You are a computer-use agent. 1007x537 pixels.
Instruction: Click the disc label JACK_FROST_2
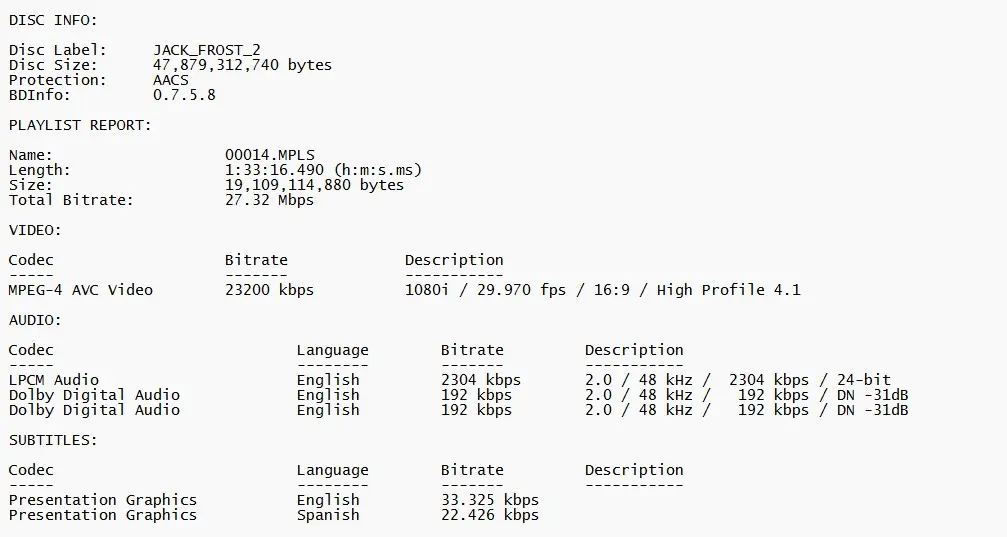point(207,50)
